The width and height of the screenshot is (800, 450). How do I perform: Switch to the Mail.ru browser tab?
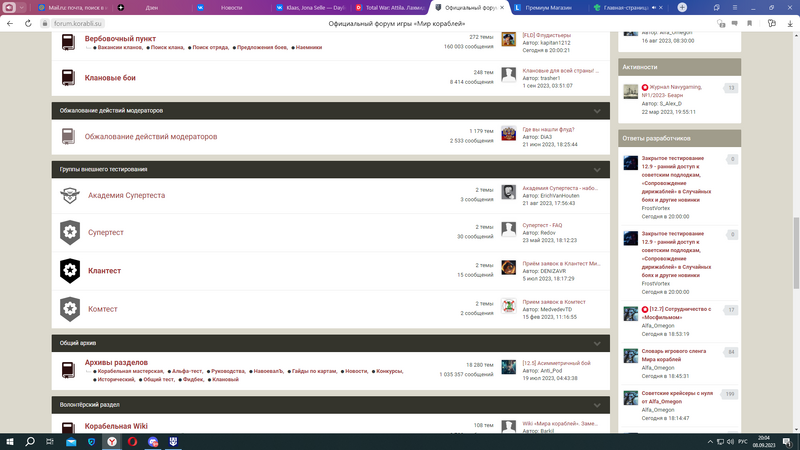click(x=72, y=8)
